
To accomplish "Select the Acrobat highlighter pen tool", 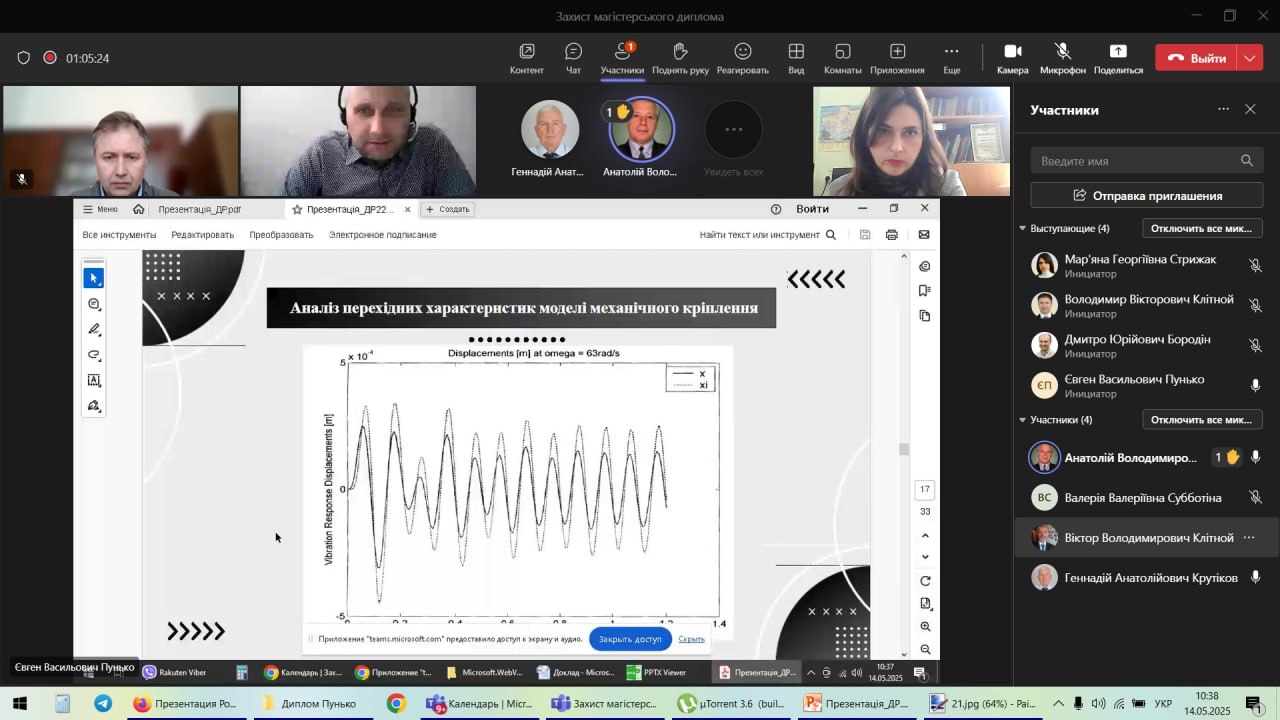I will click(94, 329).
